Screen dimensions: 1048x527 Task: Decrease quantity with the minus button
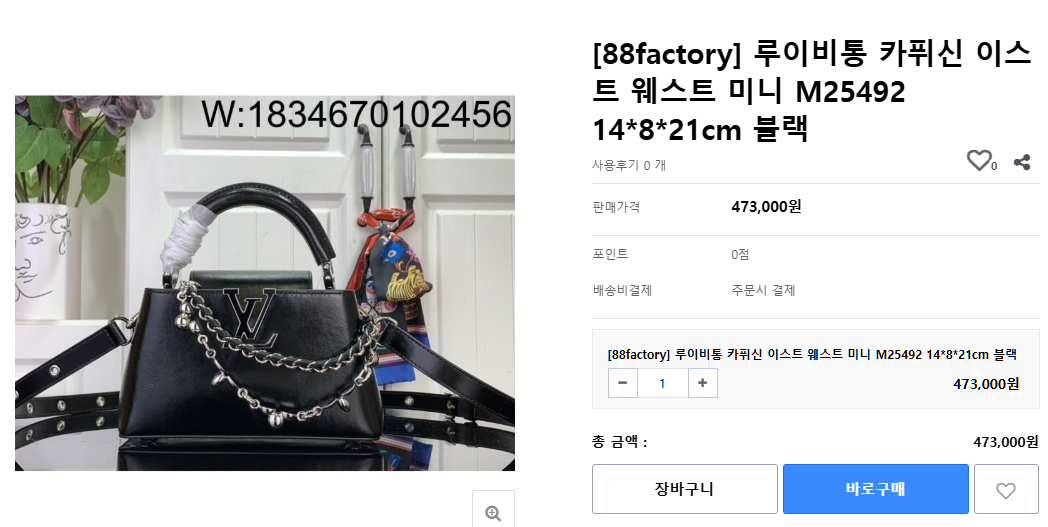click(x=623, y=383)
